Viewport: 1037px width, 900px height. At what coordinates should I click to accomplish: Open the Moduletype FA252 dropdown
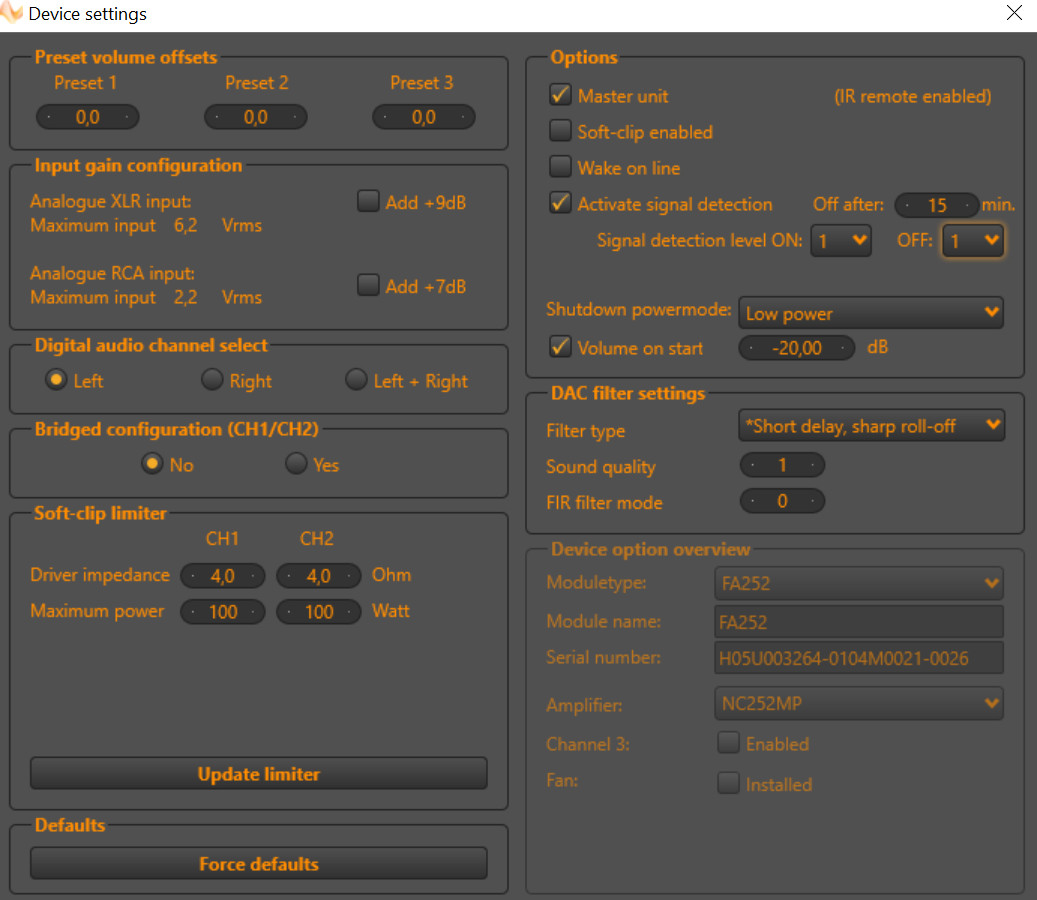pyautogui.click(x=858, y=583)
